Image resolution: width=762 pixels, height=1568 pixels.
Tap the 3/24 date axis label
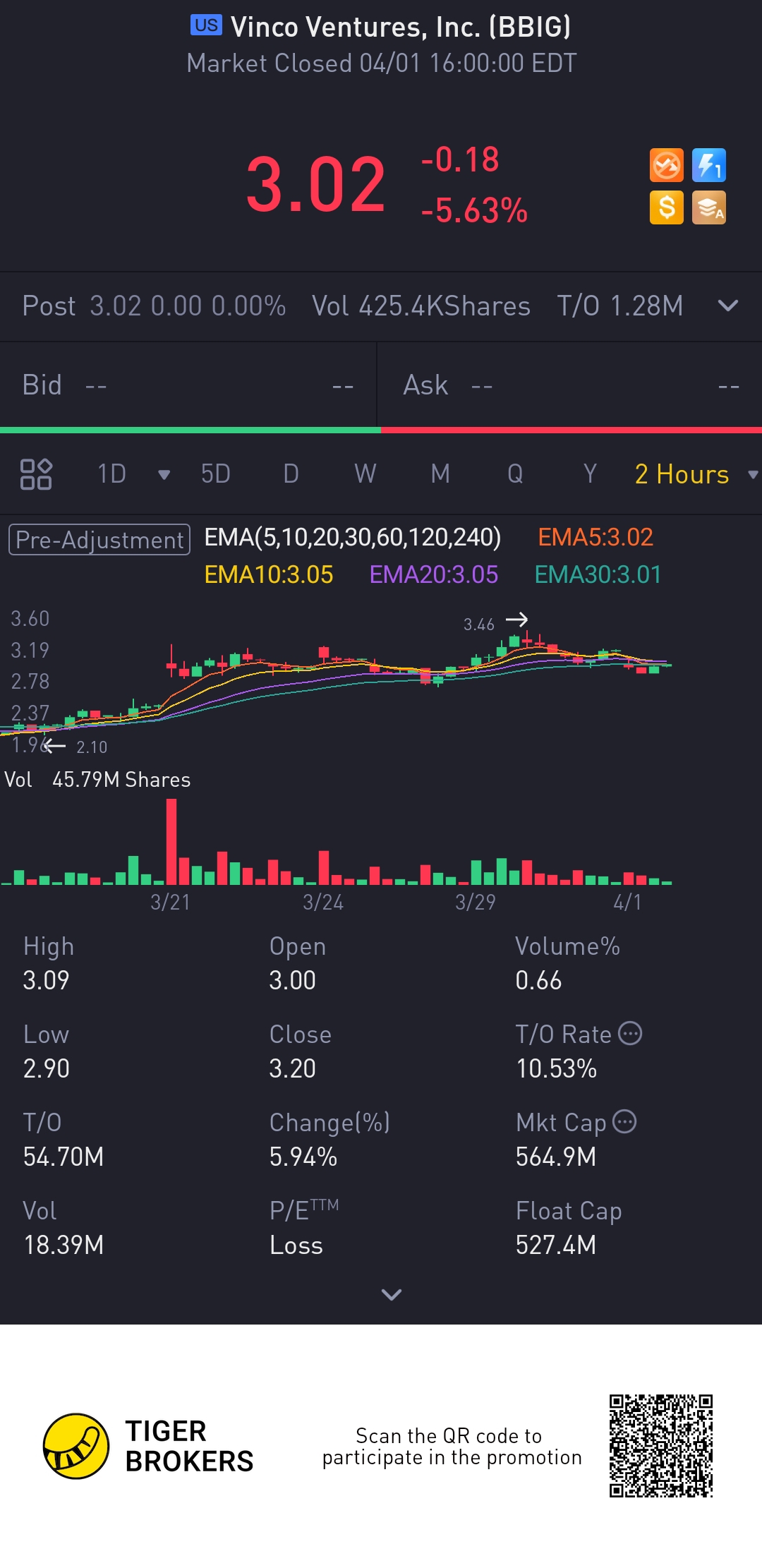tap(323, 903)
